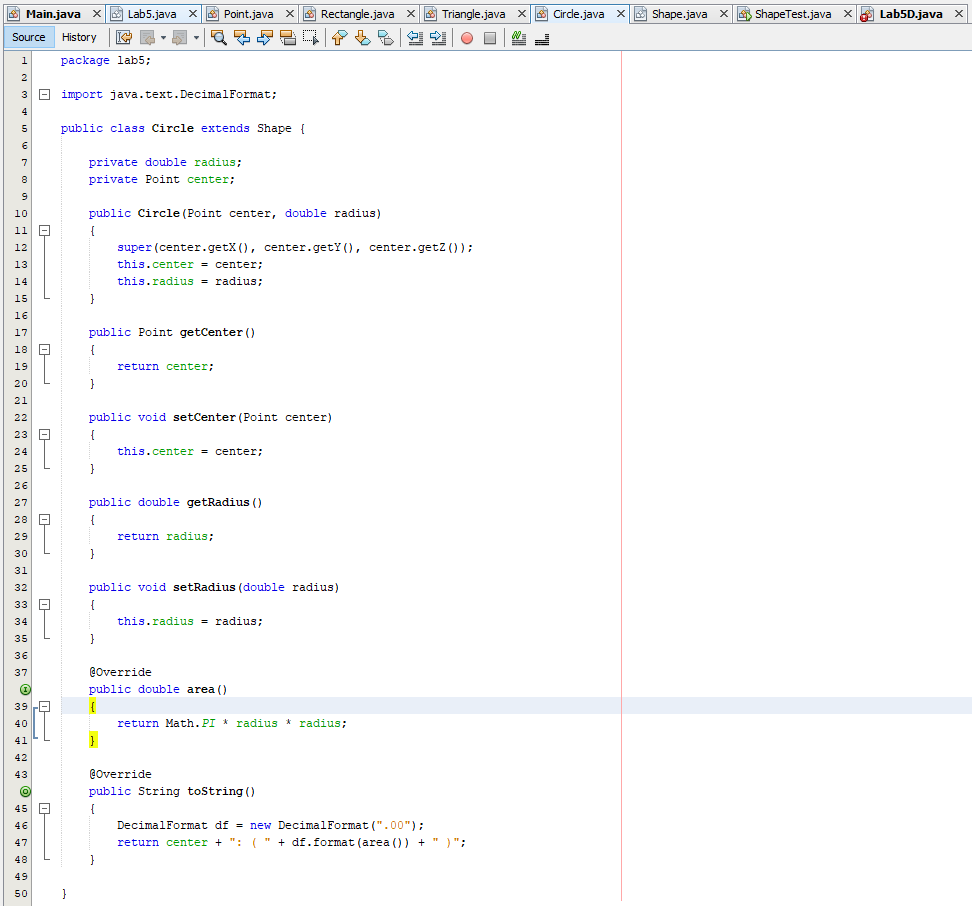Image resolution: width=972 pixels, height=906 pixels.
Task: Comment out lines using the comment icon
Action: (518, 36)
